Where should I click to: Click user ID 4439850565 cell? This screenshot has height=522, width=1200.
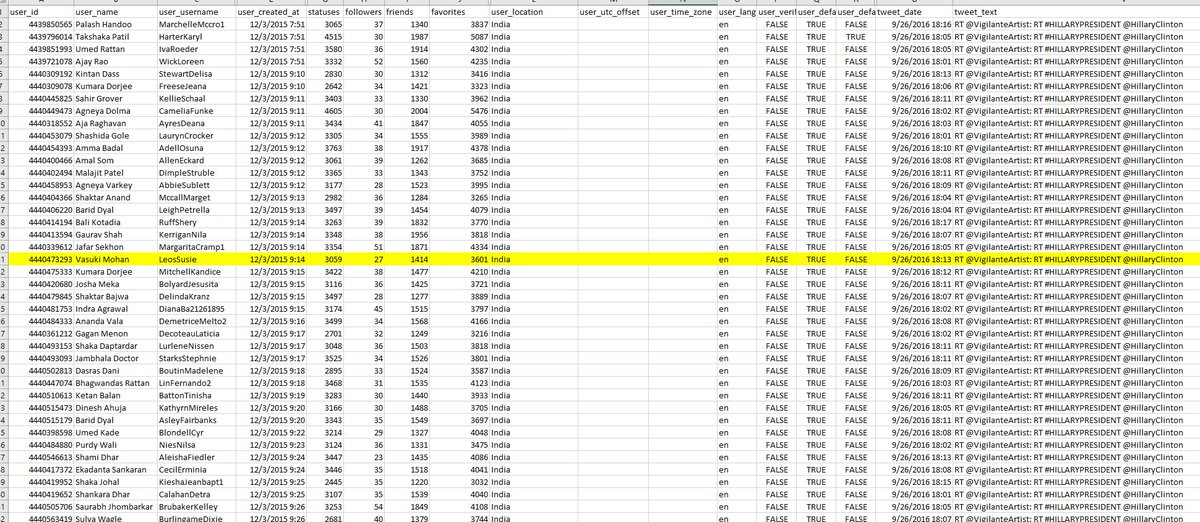41,23
